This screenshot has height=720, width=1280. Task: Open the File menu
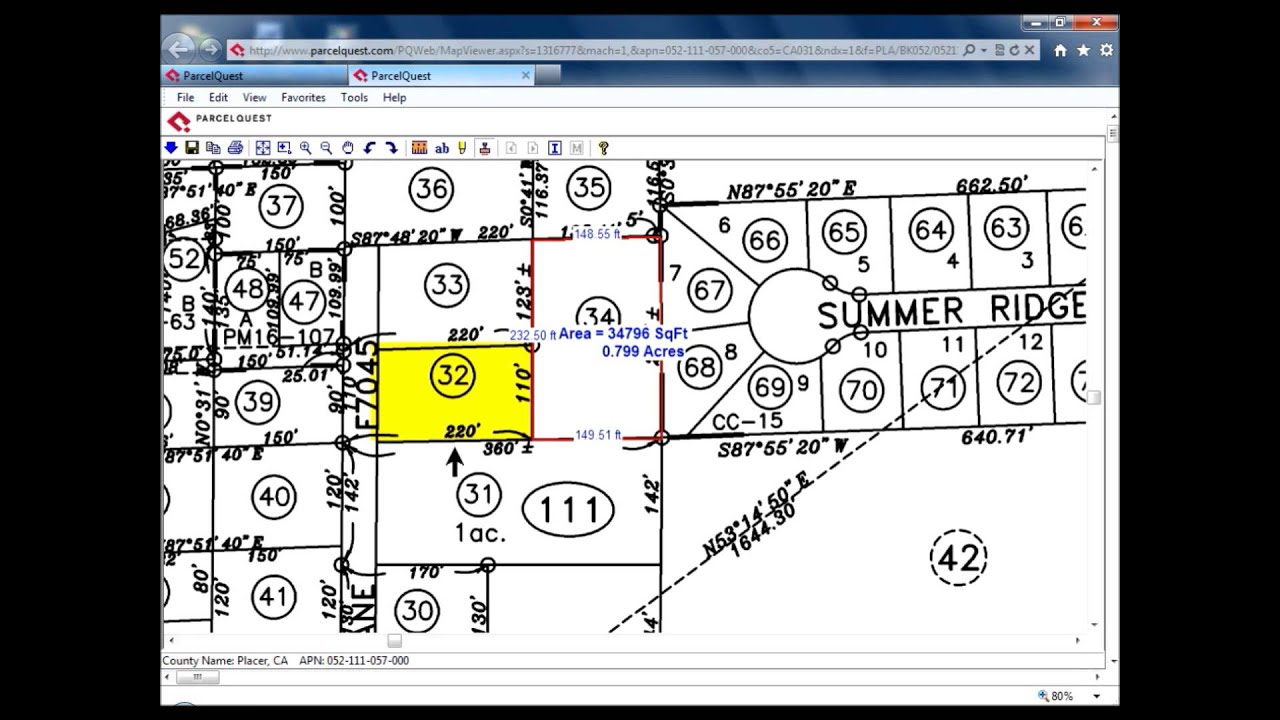tap(186, 97)
